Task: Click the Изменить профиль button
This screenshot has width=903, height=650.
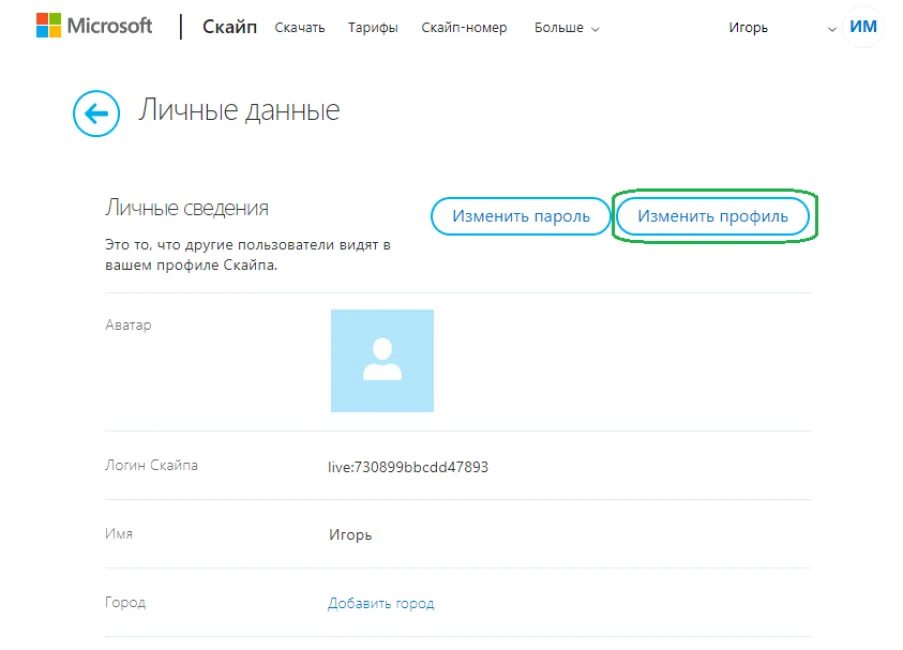Action: [713, 216]
